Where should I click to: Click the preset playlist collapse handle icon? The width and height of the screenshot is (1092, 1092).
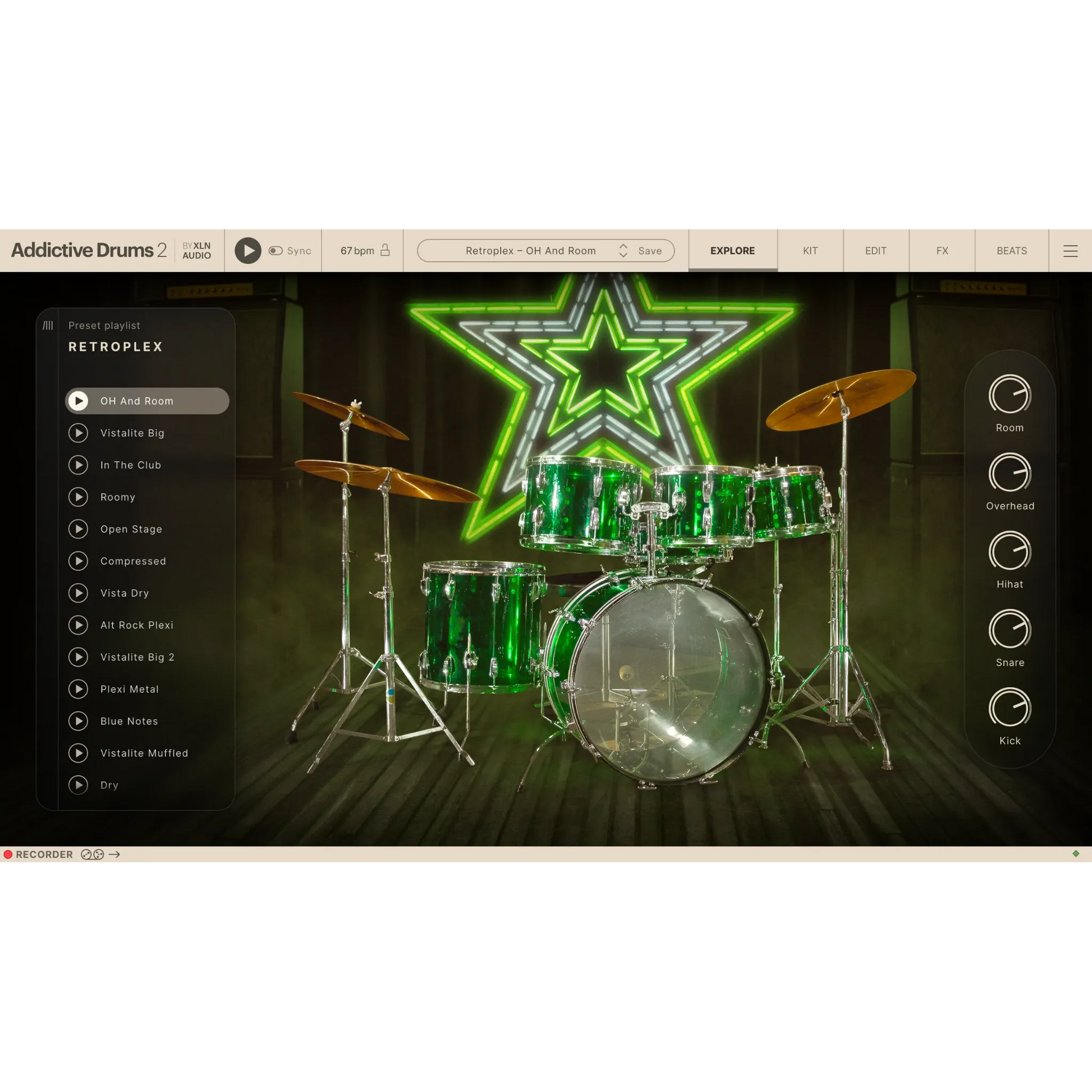pyautogui.click(x=48, y=325)
